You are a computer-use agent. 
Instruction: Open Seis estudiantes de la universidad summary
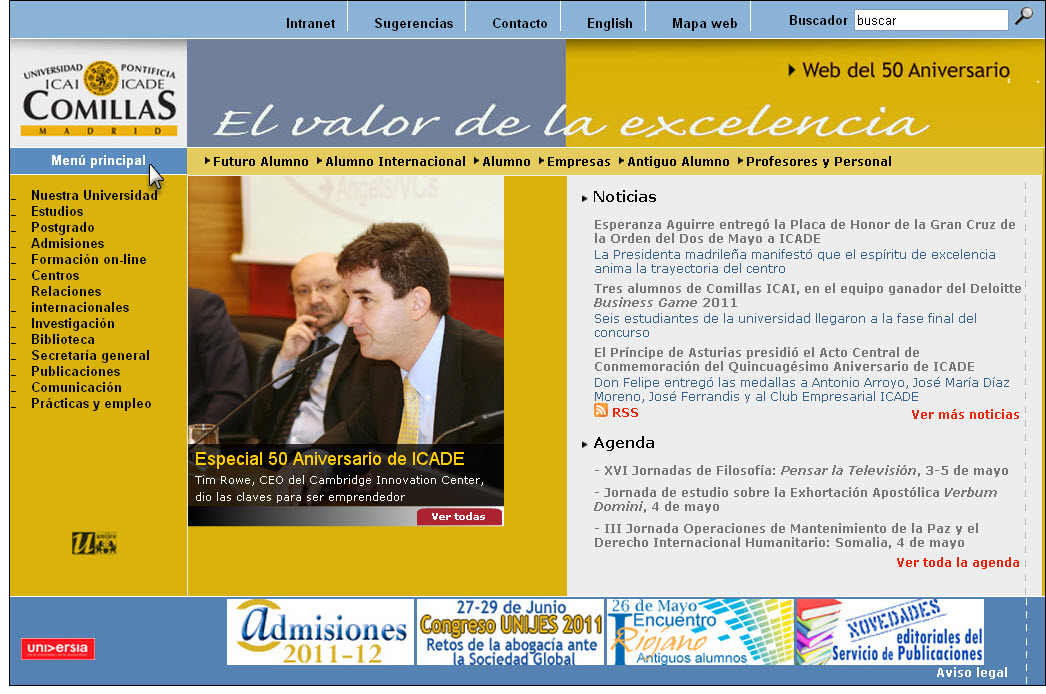[x=785, y=326]
